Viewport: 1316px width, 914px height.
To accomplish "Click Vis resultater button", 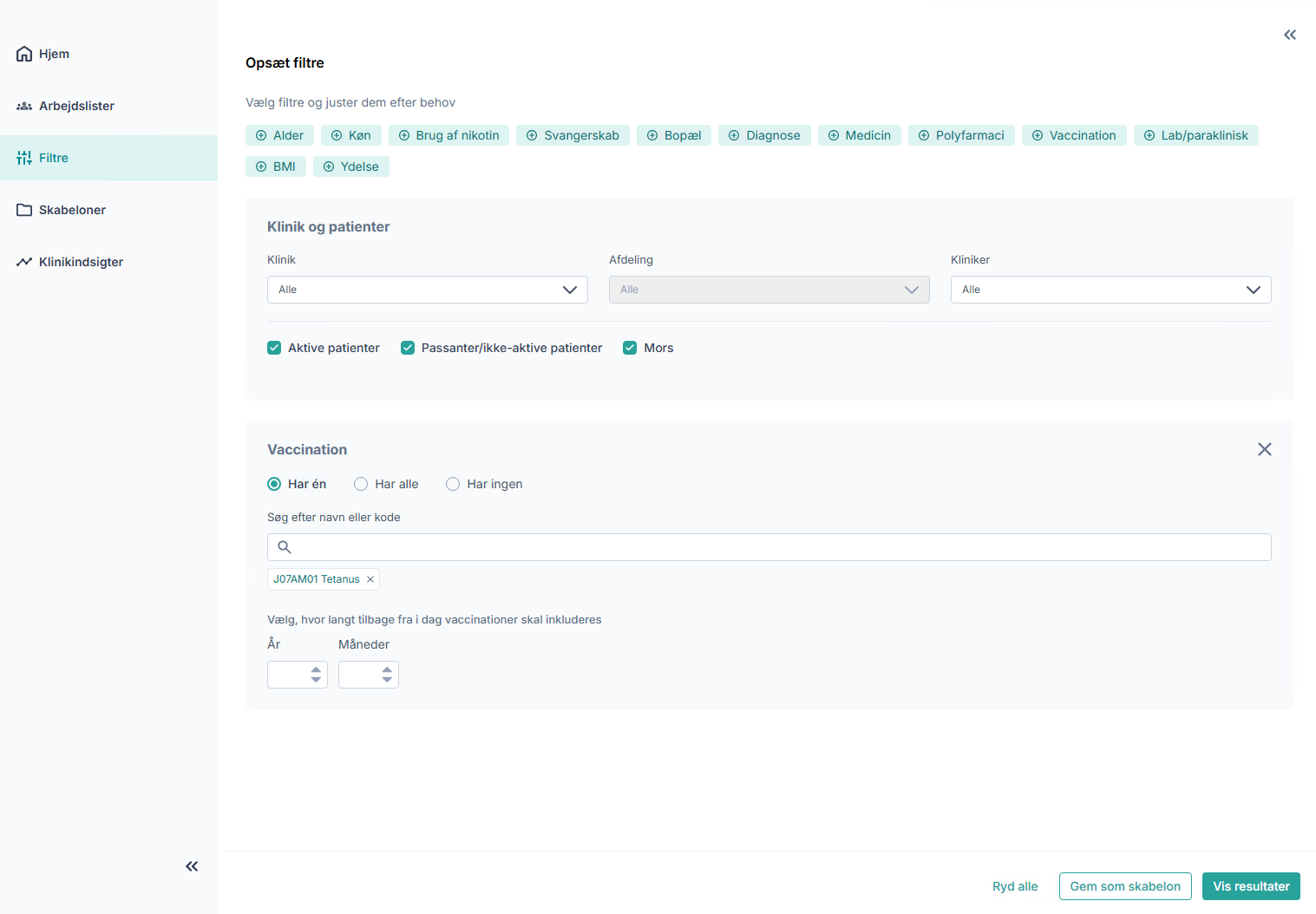I will [1251, 886].
